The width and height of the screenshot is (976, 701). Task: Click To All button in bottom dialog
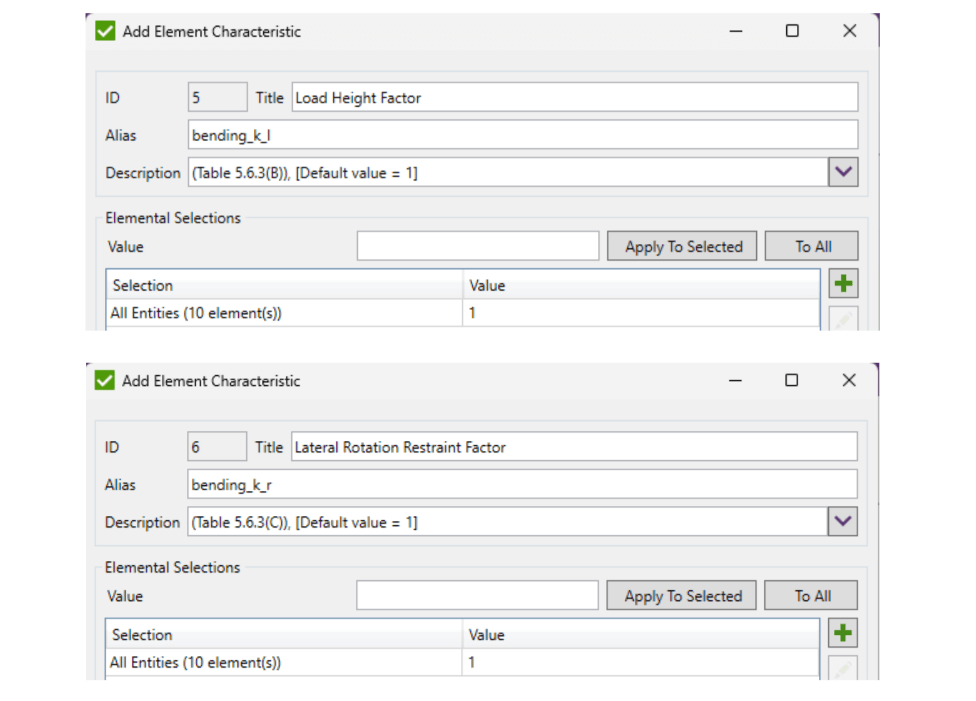810,596
